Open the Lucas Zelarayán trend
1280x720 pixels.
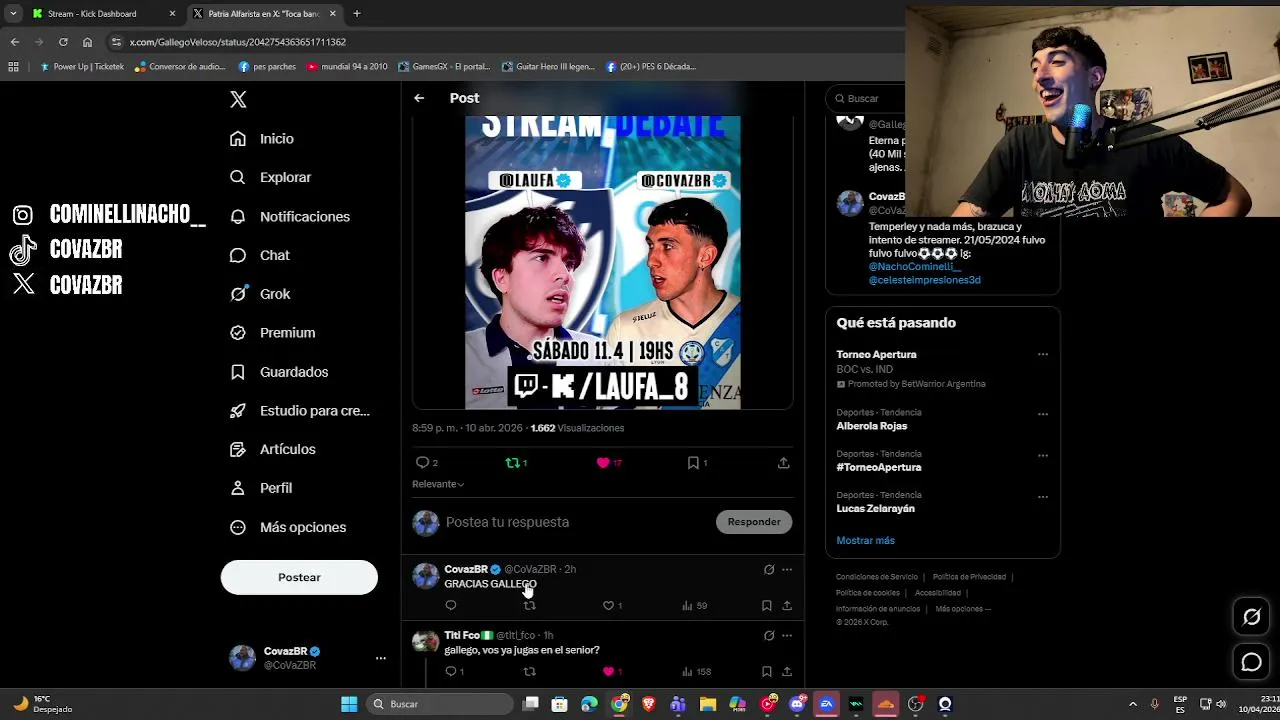click(x=876, y=508)
